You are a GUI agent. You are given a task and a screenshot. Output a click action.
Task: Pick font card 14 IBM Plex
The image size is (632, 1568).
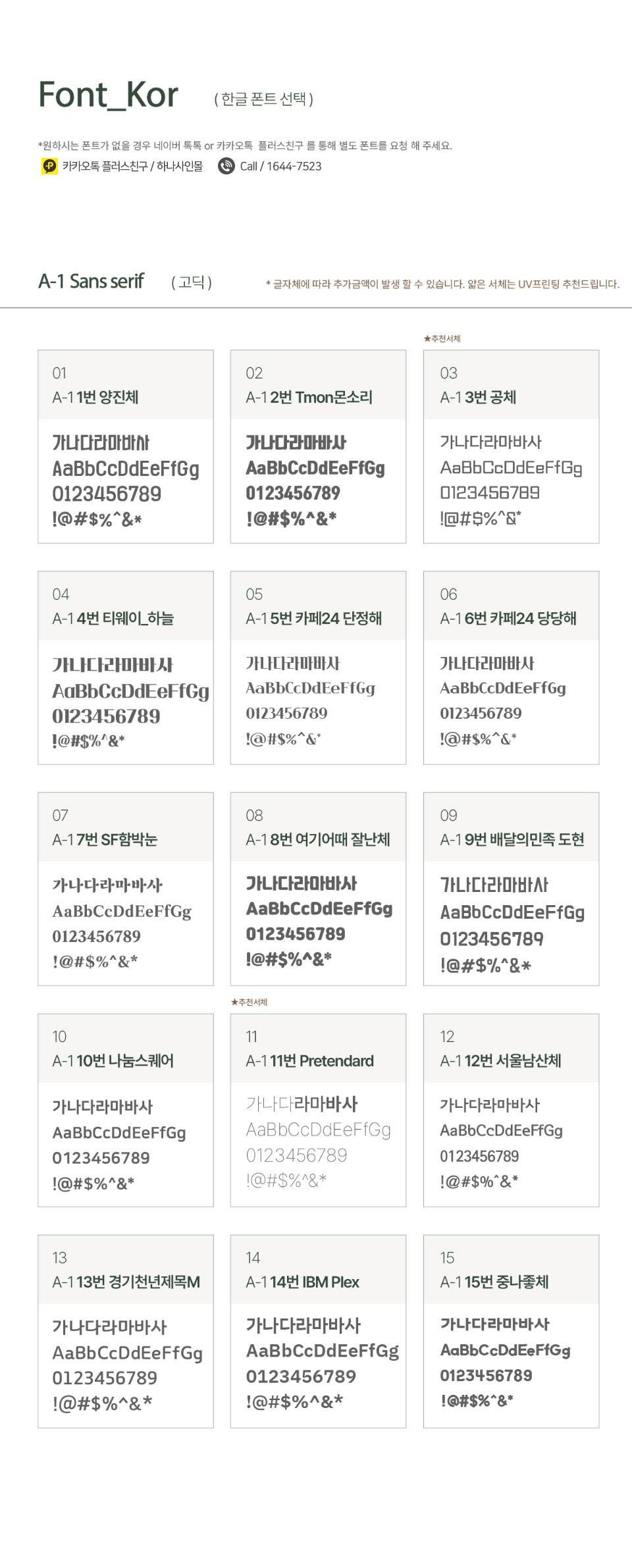coord(318,1331)
